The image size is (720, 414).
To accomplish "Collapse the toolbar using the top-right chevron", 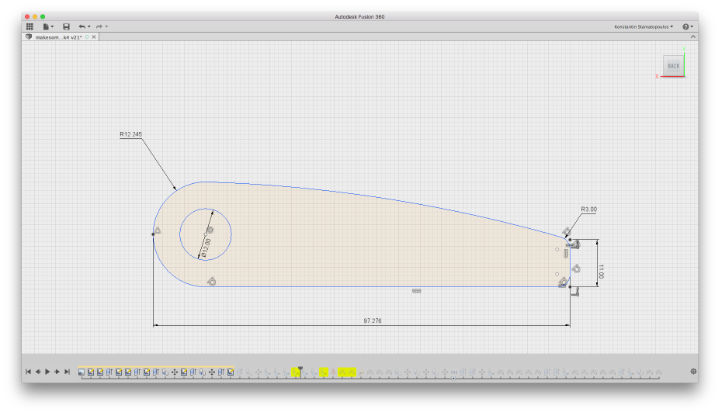I will click(693, 37).
